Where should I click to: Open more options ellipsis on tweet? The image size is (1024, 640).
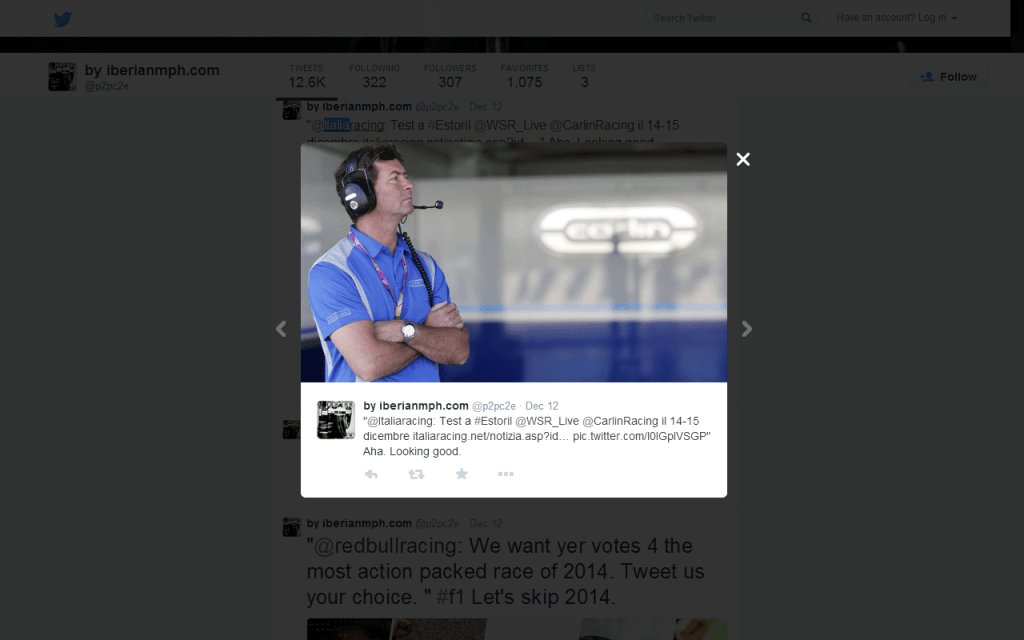506,474
